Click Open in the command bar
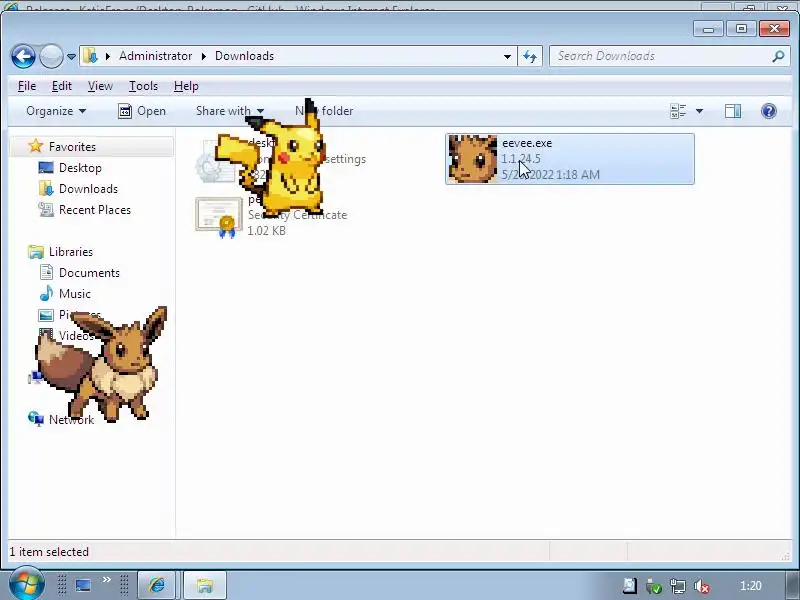Screen dimensions: 800x600 point(142,111)
